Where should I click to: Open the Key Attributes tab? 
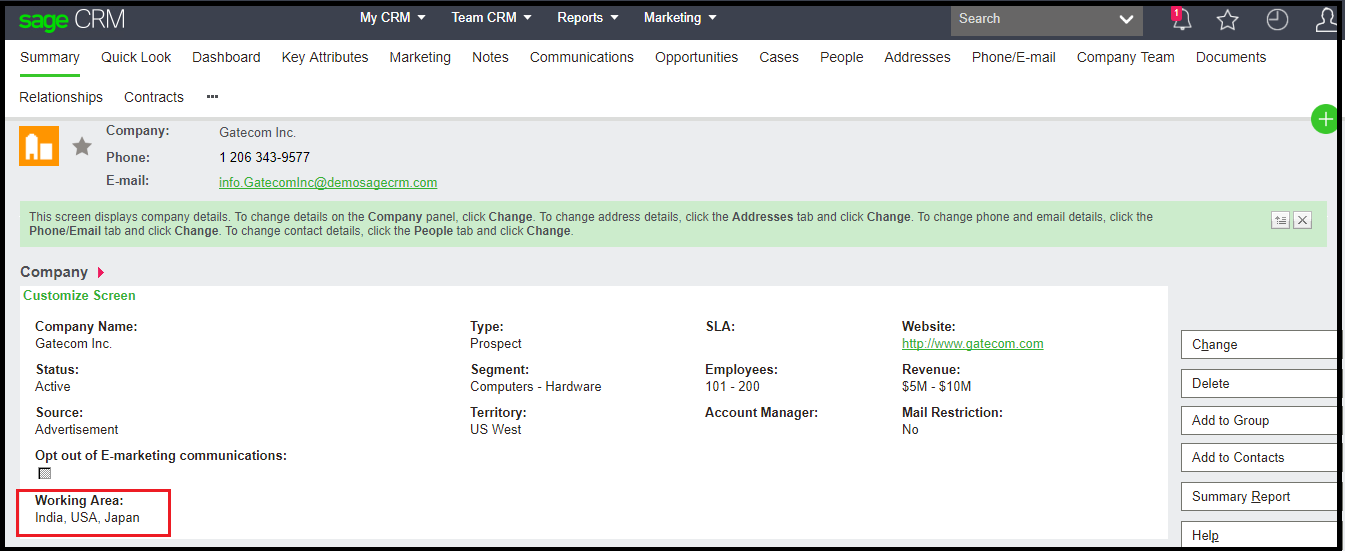pos(325,57)
